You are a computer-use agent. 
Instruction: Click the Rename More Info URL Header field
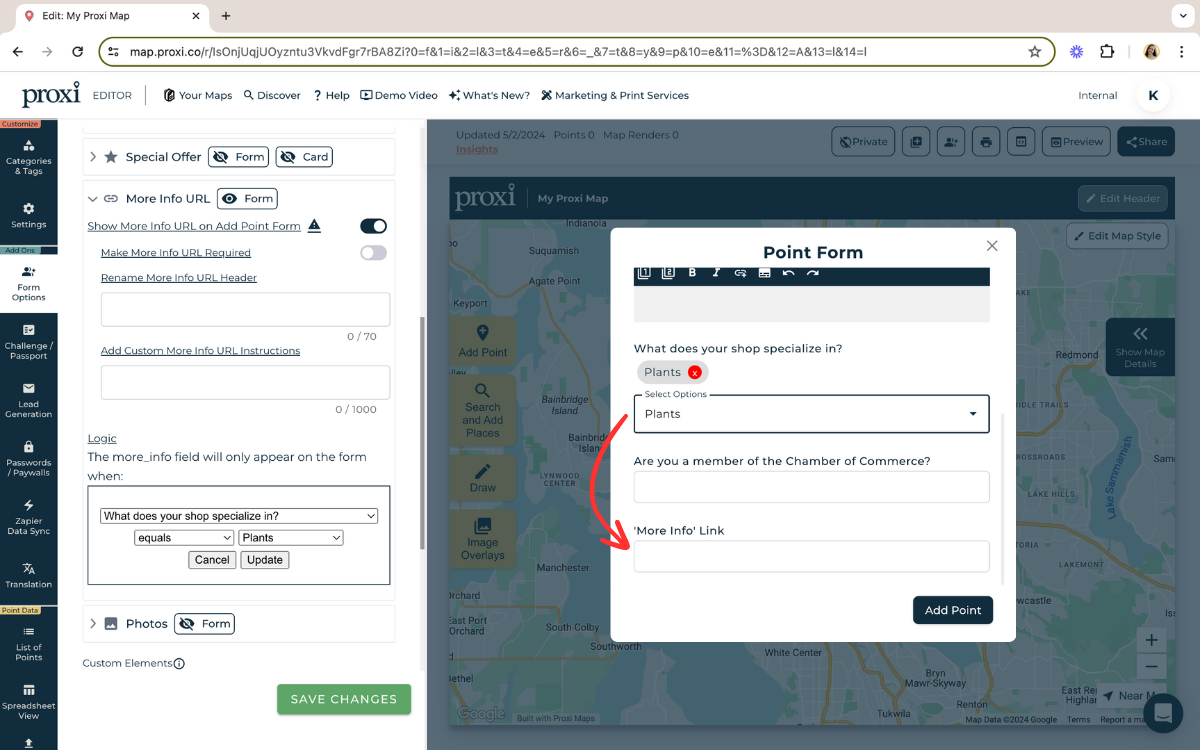pos(245,310)
